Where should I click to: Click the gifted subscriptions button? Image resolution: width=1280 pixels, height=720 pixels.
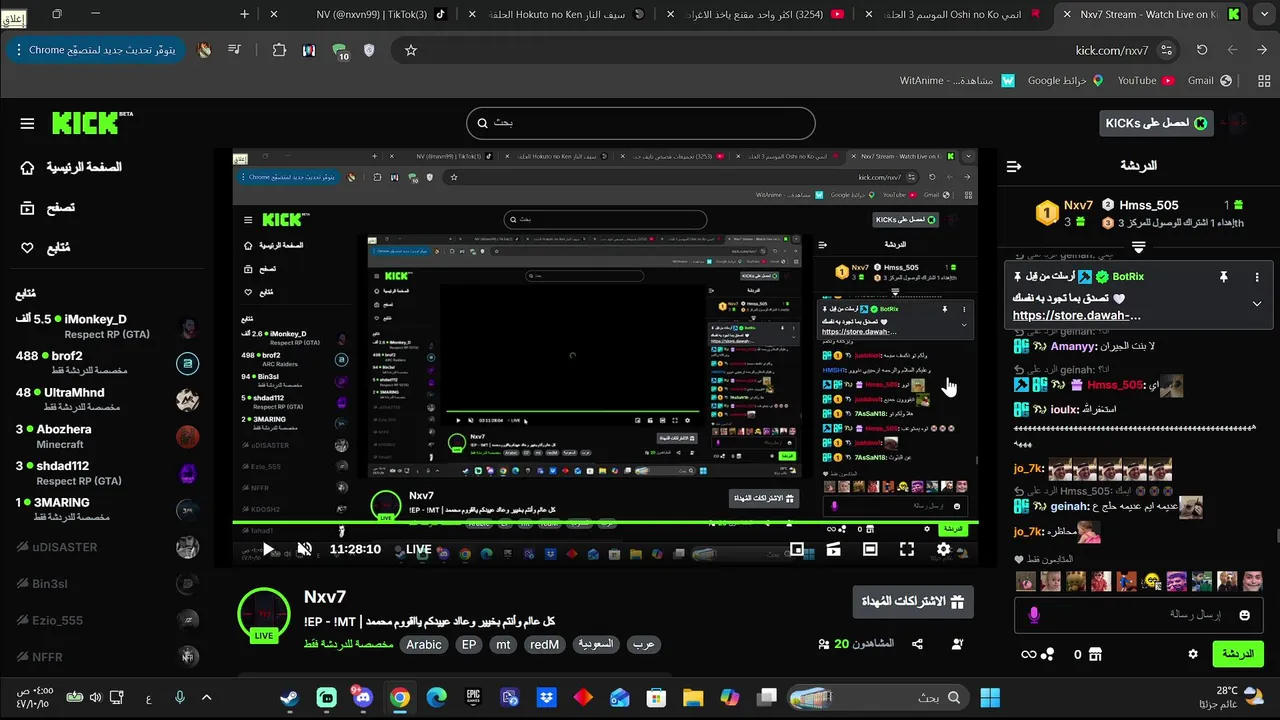[913, 602]
